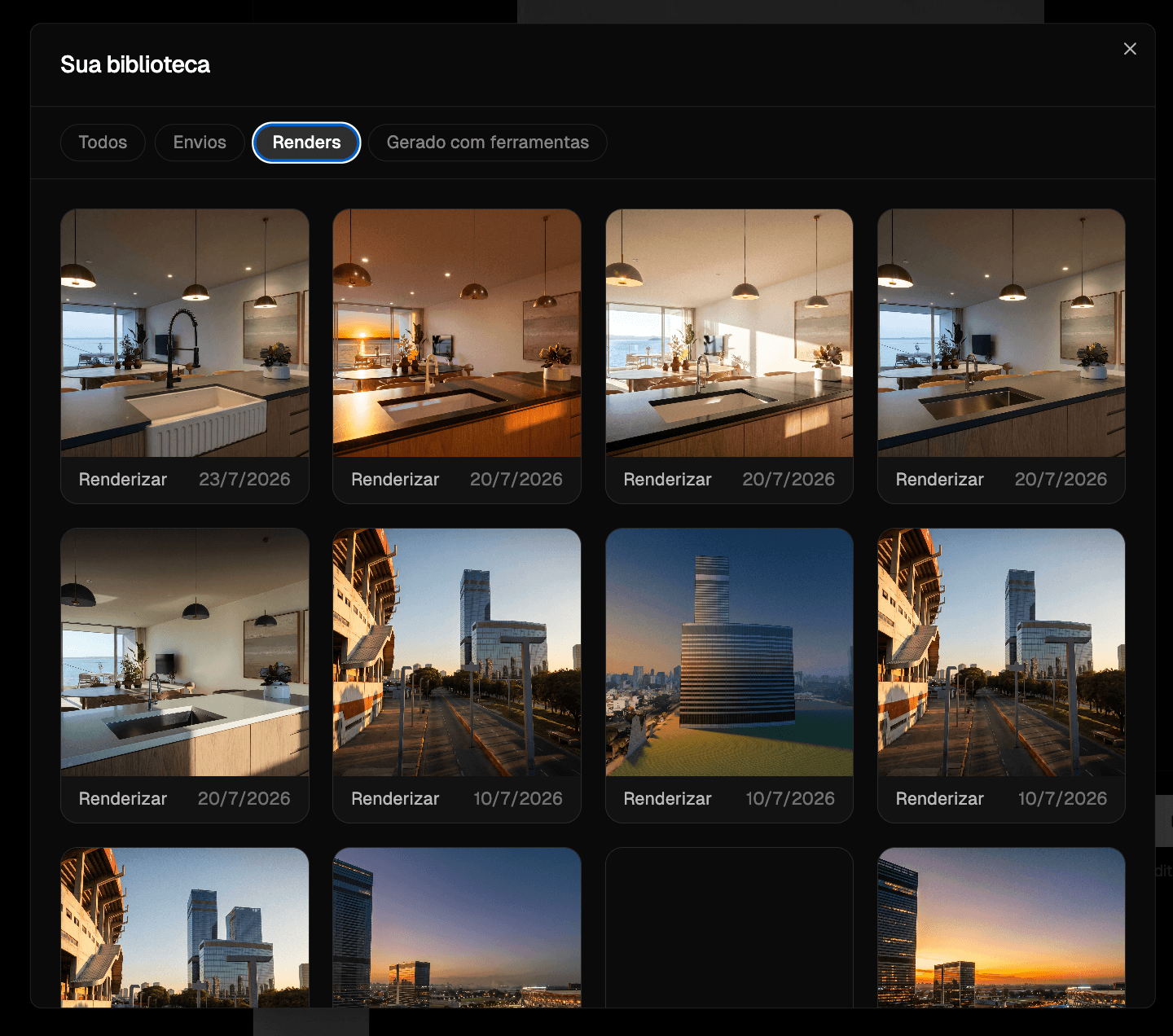Open the bright daylight kitchen with sunlit wall
Screen dimensions: 1173x1036
[x=729, y=333]
